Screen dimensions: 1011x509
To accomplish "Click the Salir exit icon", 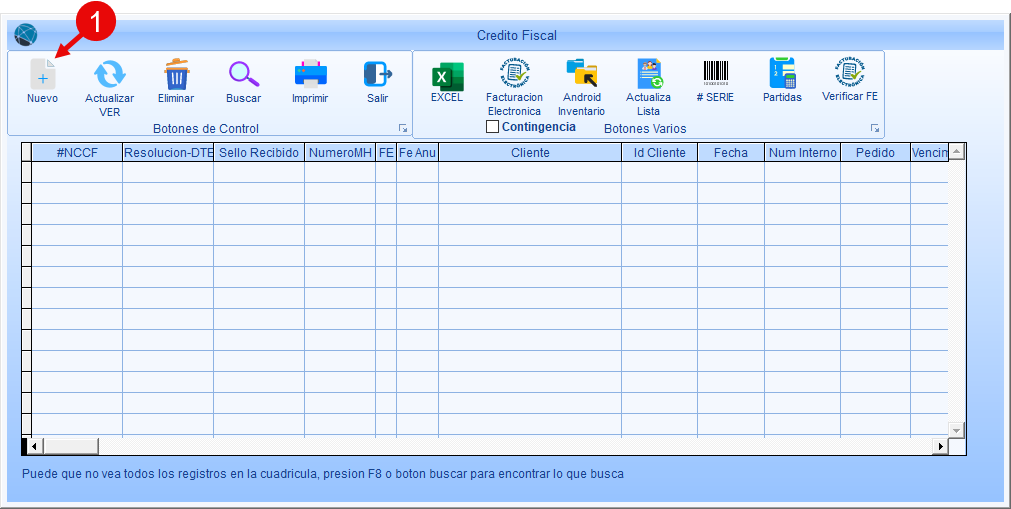I will 377,75.
